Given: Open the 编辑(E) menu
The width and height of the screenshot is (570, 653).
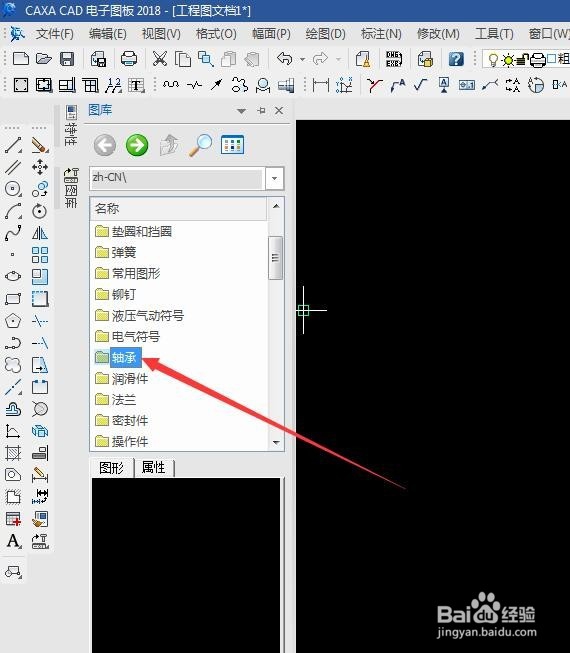Looking at the screenshot, I should coord(107,34).
